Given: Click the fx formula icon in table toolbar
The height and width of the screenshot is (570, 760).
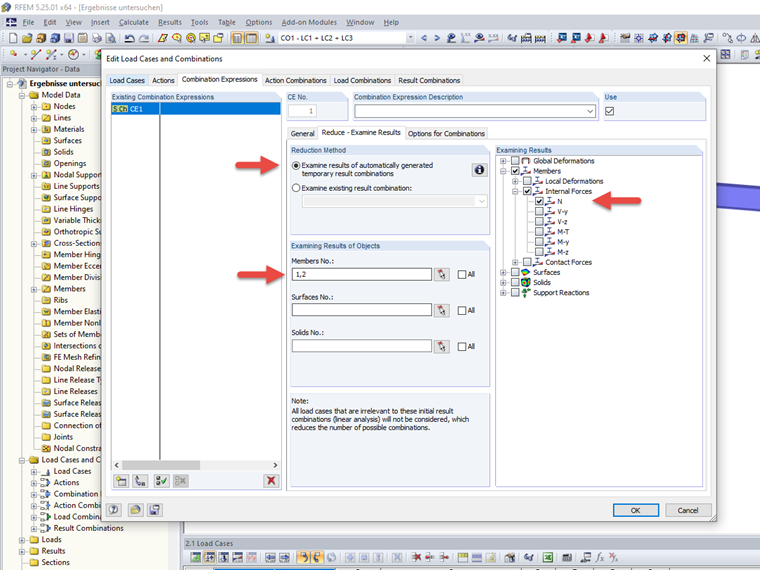Looking at the screenshot, I should pos(600,557).
